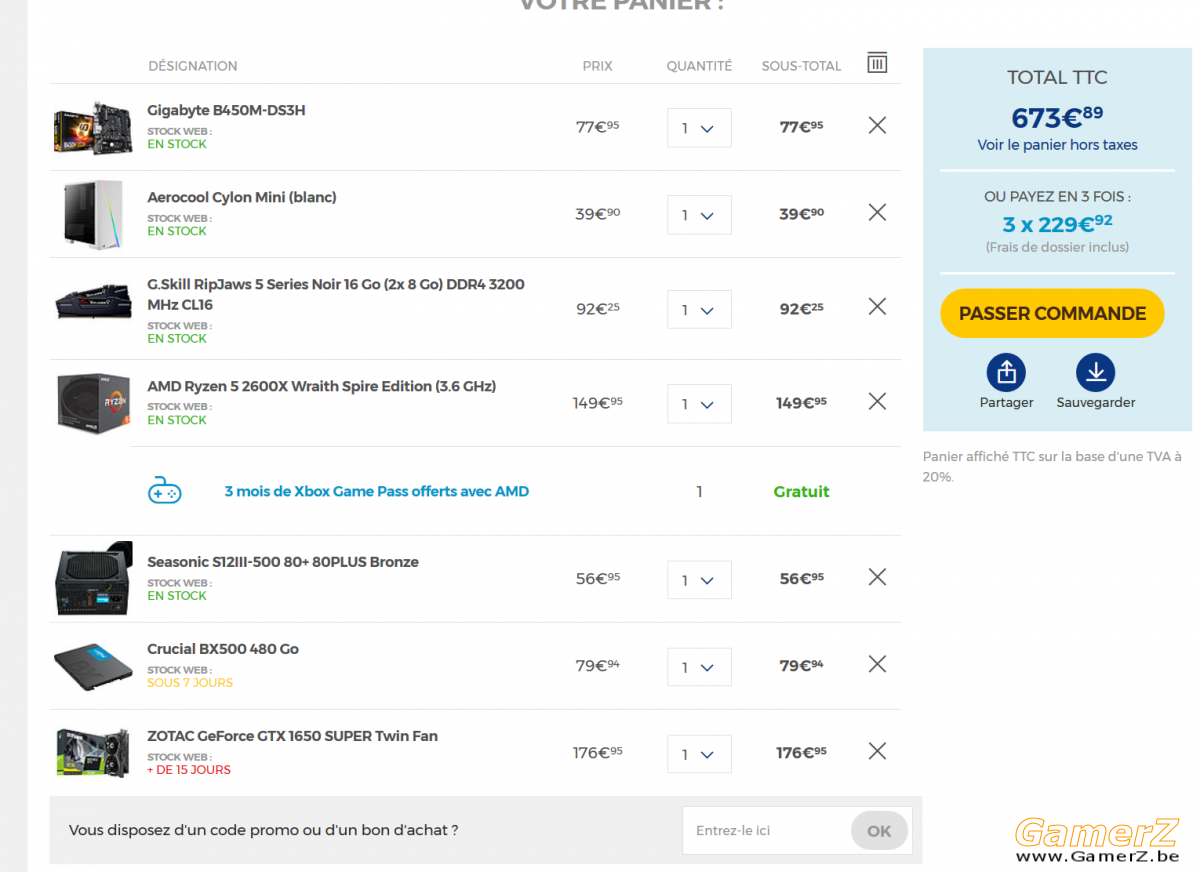Open '3 mois de Xbox Game Pass' offer link
The height and width of the screenshot is (872, 1200).
tap(377, 491)
